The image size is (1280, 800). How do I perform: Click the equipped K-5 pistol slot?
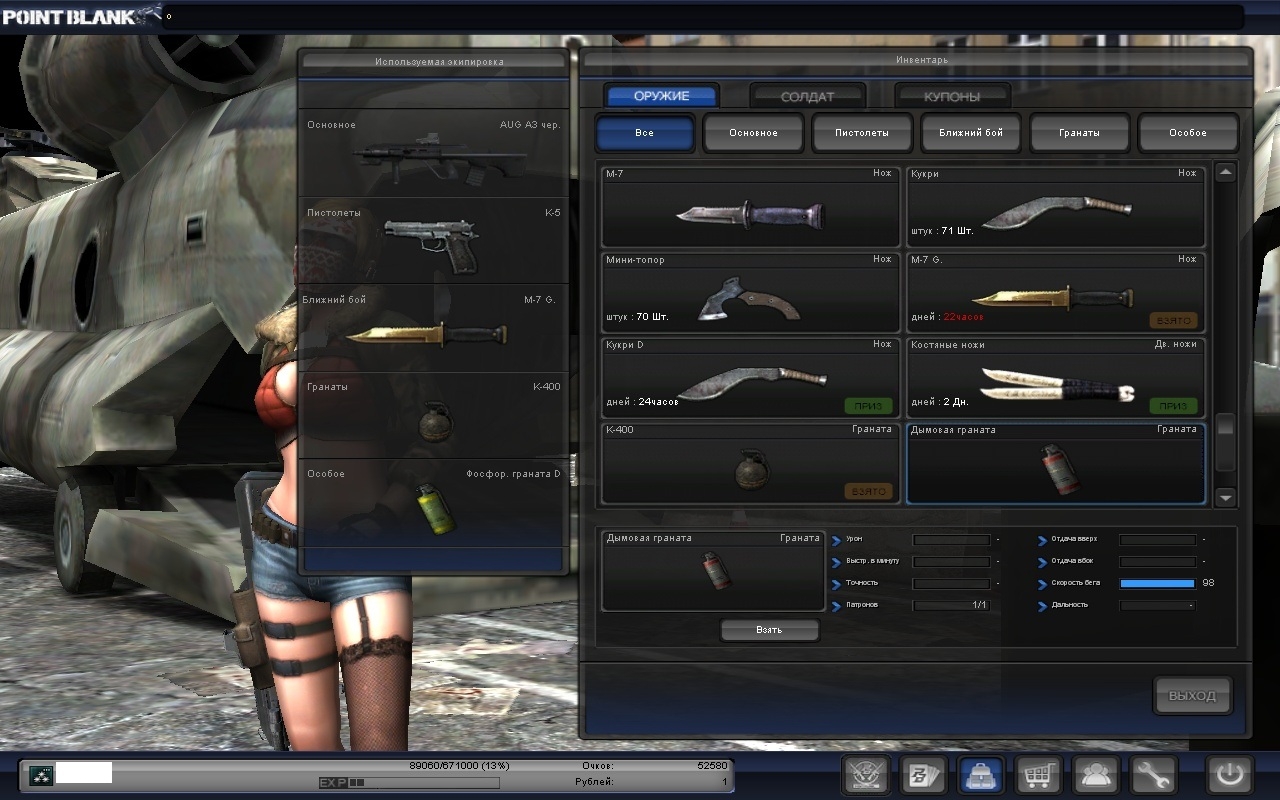435,240
